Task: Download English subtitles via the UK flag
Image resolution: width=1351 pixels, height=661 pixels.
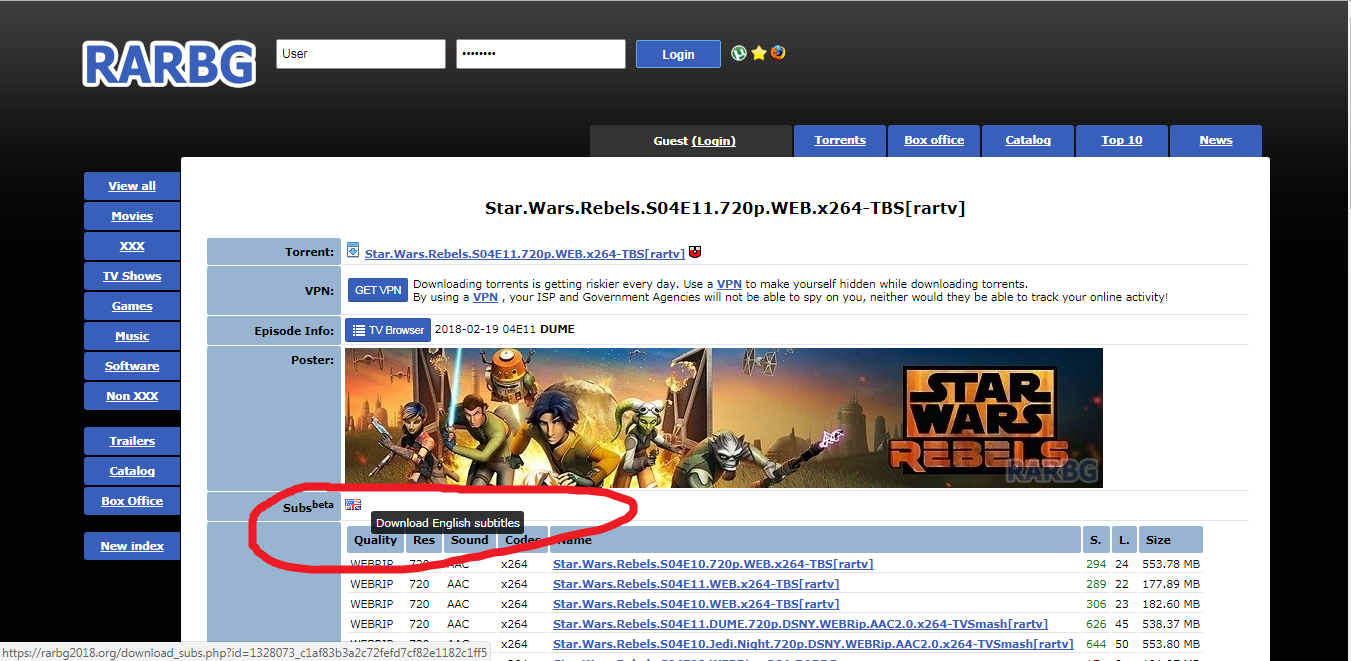Action: tap(353, 505)
